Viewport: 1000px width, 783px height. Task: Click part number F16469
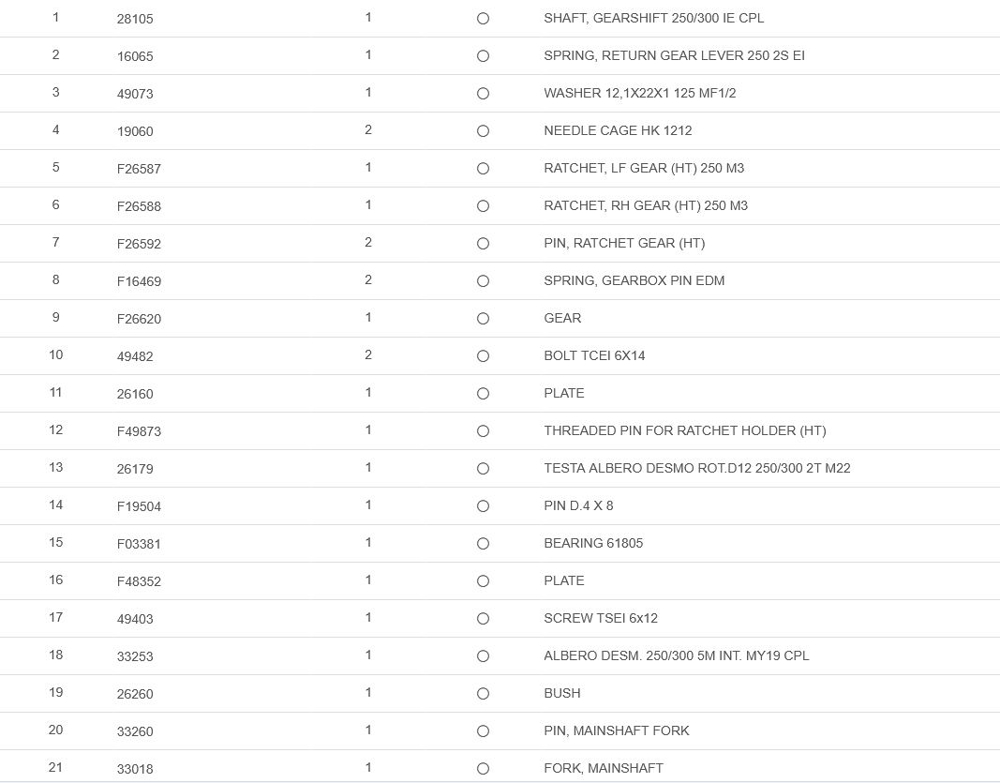pyautogui.click(x=139, y=281)
